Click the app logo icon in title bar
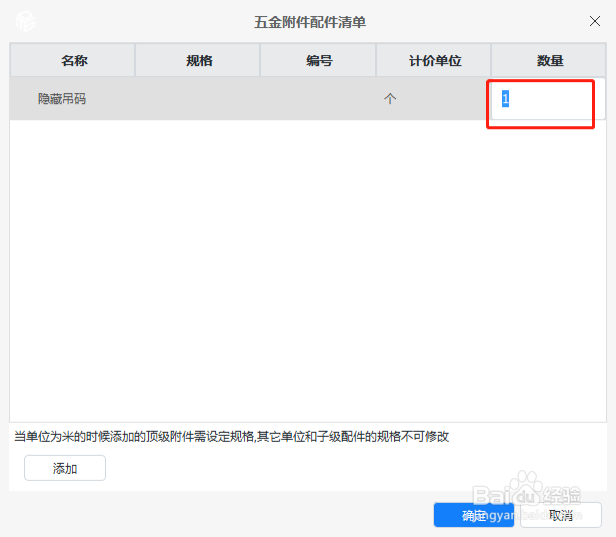The height and width of the screenshot is (537, 616). pyautogui.click(x=26, y=22)
